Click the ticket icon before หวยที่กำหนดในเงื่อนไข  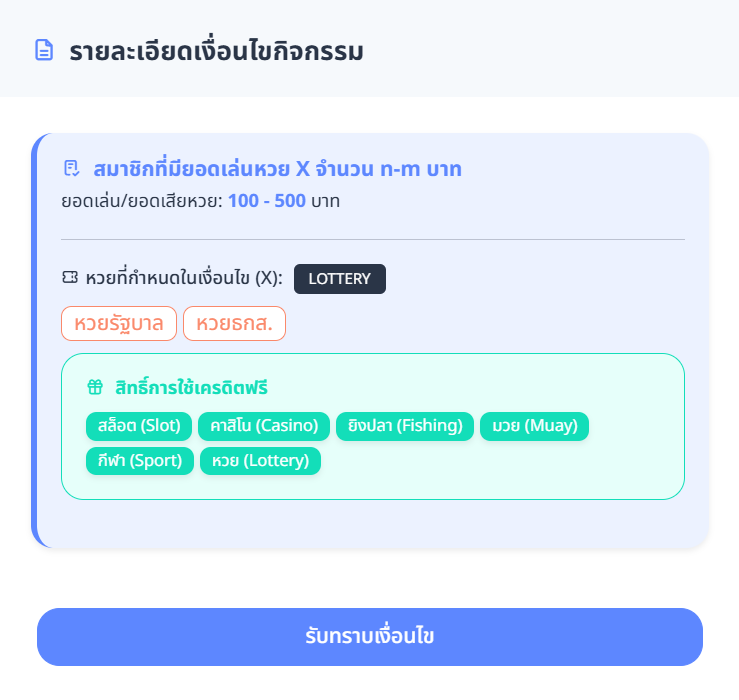(70, 278)
